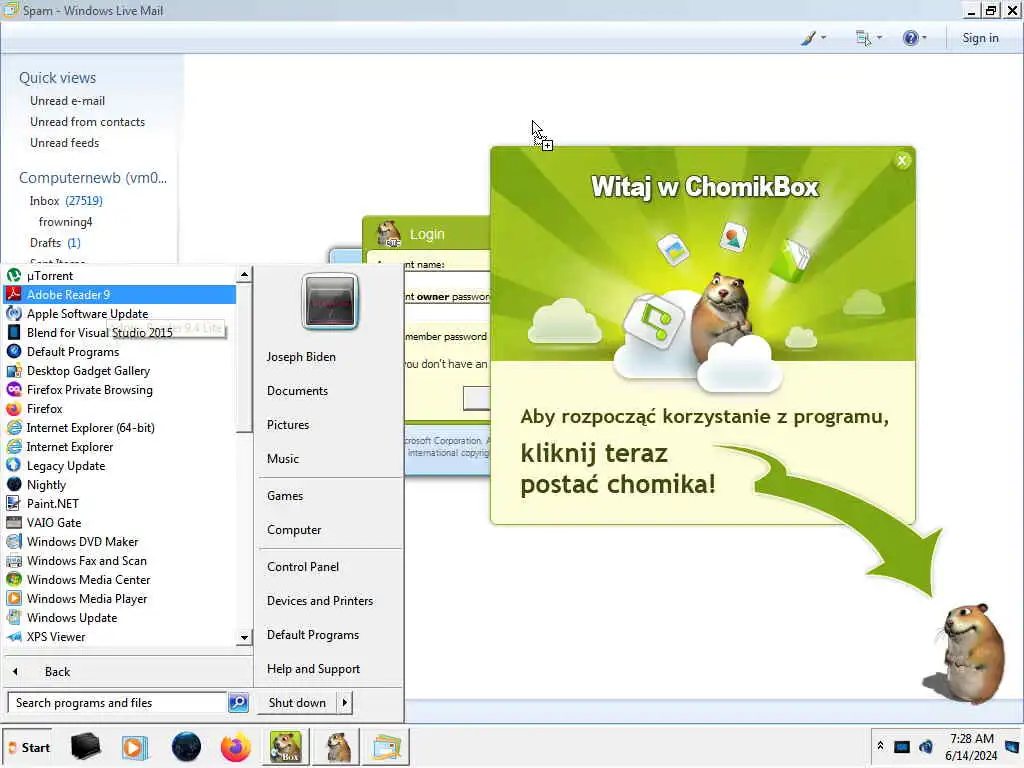Click the Shut down button
The height and width of the screenshot is (768, 1024).
[x=297, y=703]
